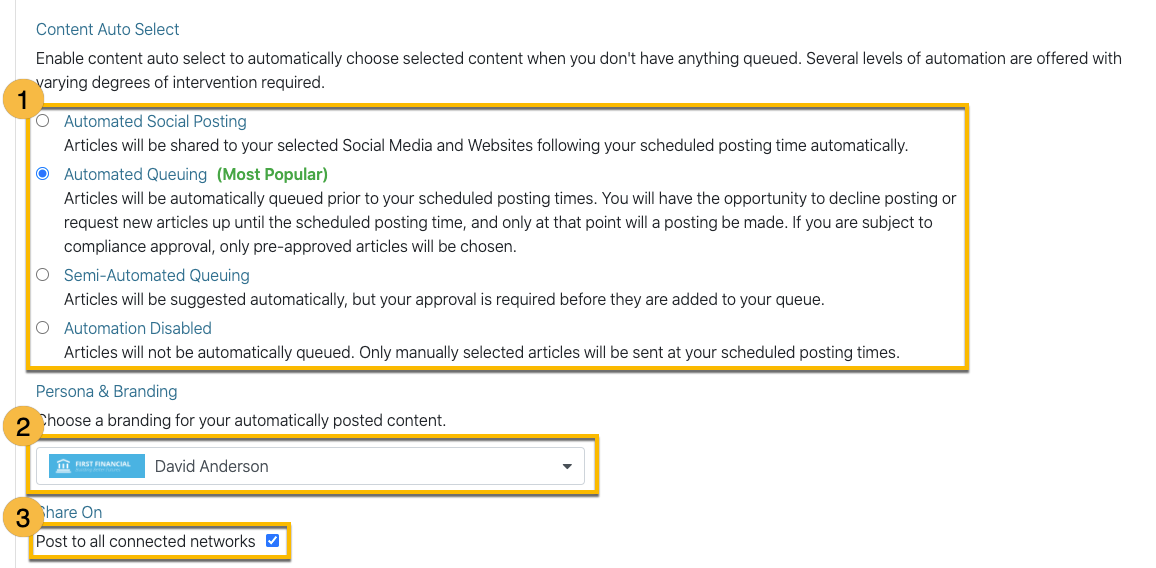
Task: Click the green Most Popular tag
Action: tap(272, 174)
